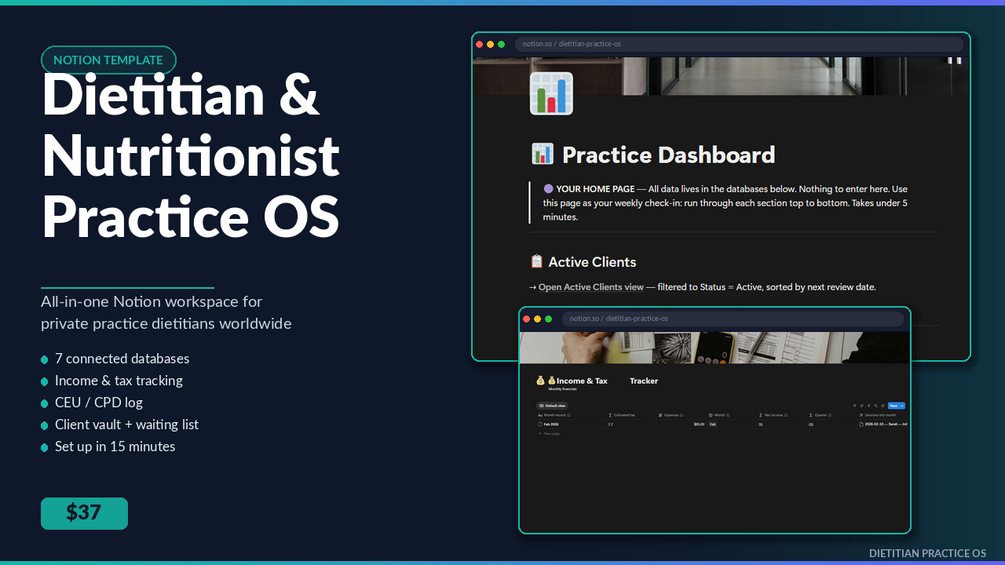Click the Income & Tax Tracker title

(607, 381)
